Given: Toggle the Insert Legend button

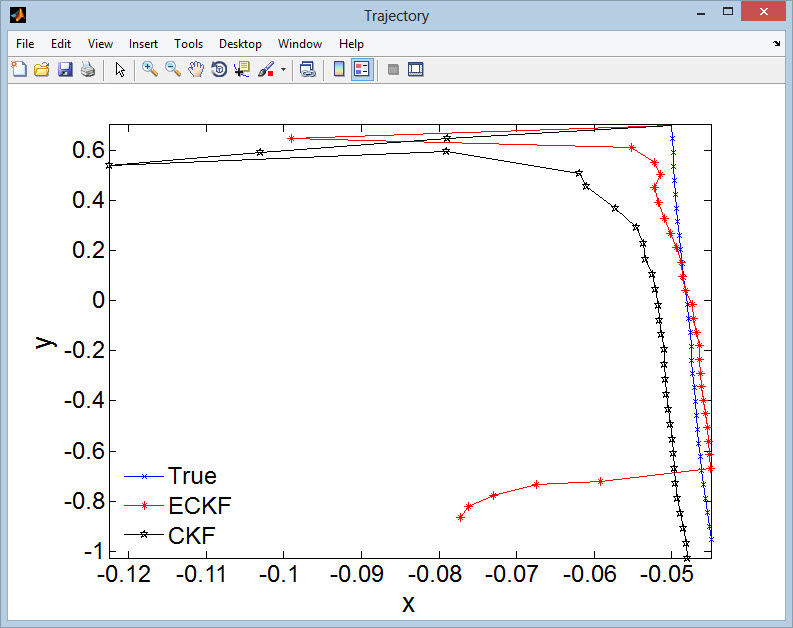Looking at the screenshot, I should tap(362, 69).
